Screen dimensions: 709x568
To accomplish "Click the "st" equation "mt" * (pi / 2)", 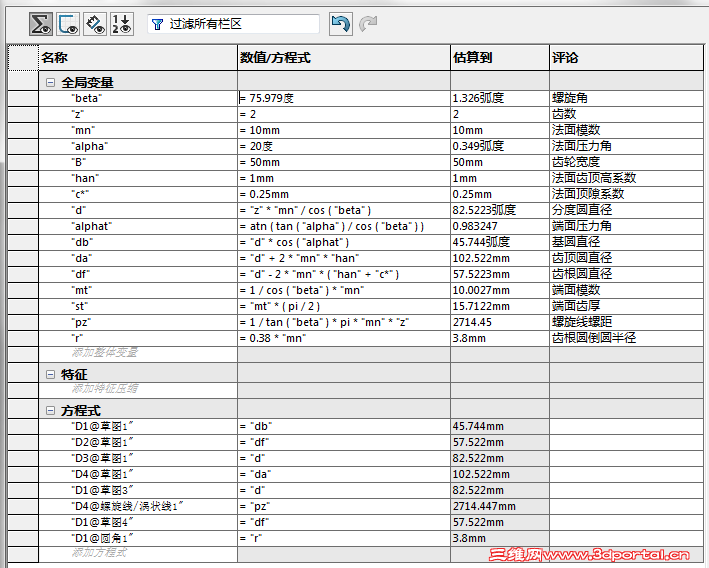I will 344,306.
